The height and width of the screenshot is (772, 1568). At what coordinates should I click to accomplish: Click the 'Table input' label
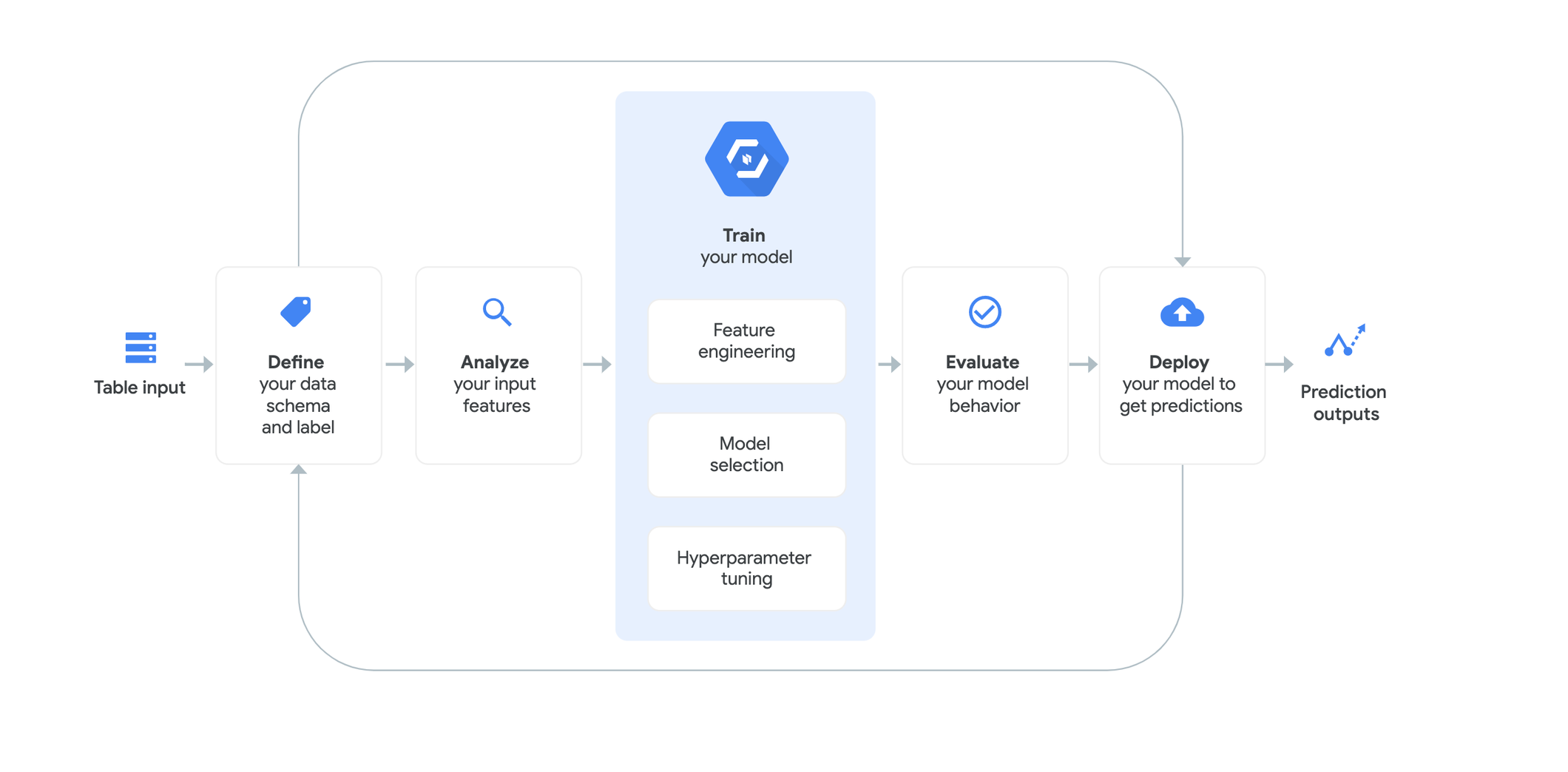pyautogui.click(x=140, y=387)
